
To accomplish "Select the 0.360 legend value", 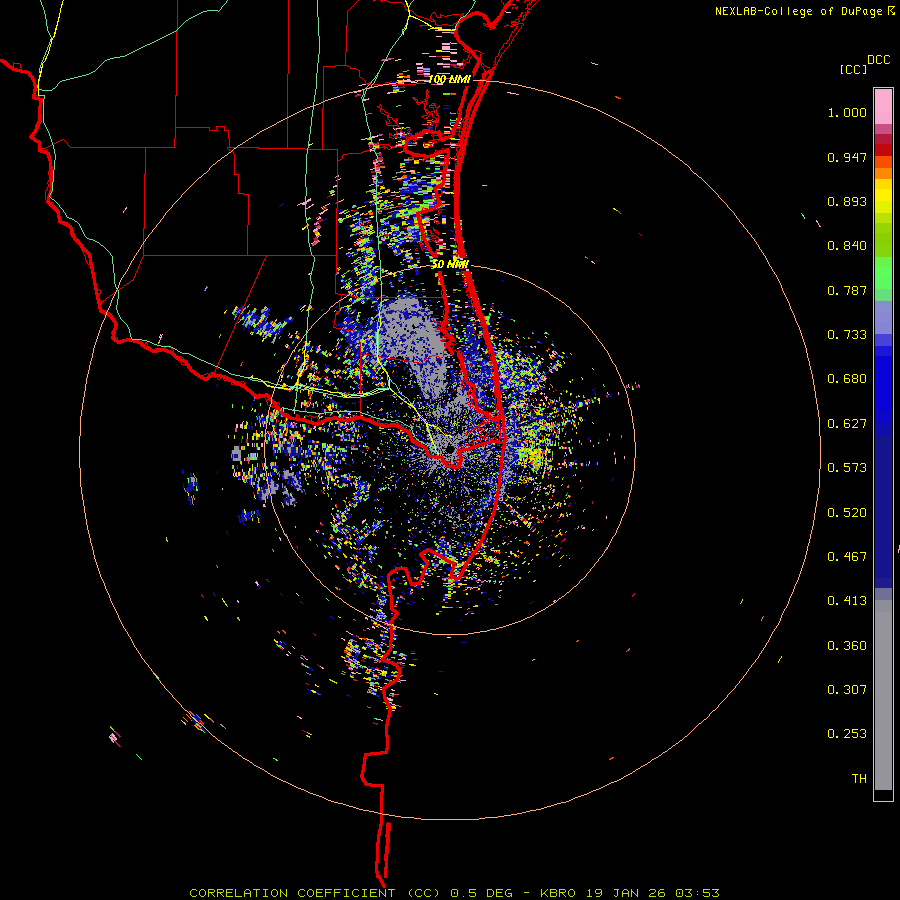I will [847, 646].
